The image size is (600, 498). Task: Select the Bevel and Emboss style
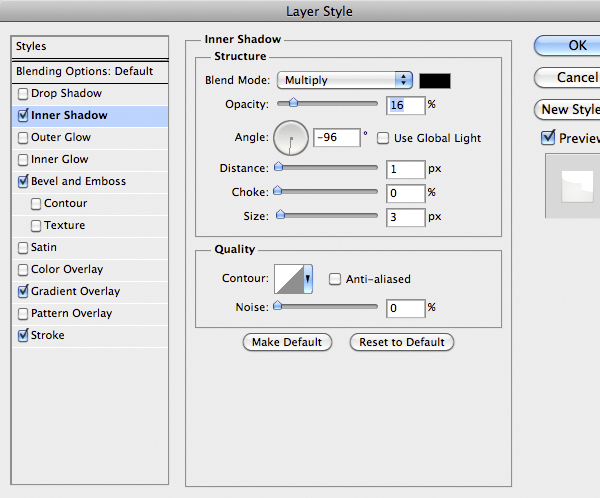tap(78, 182)
